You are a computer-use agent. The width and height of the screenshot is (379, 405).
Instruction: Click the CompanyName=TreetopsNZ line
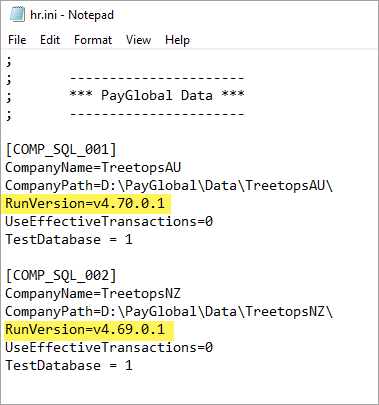click(x=93, y=293)
